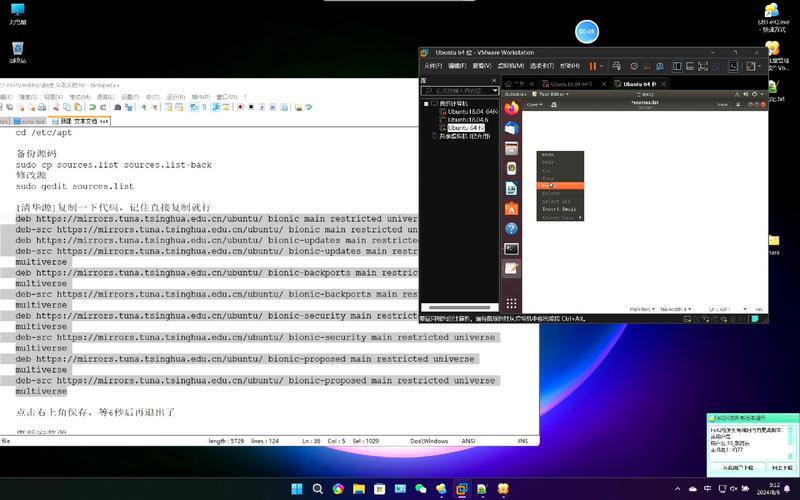Screen dimensions: 800x500
Task: Choose Insert Emoji in gedit context menu
Action: pyautogui.click(x=559, y=209)
